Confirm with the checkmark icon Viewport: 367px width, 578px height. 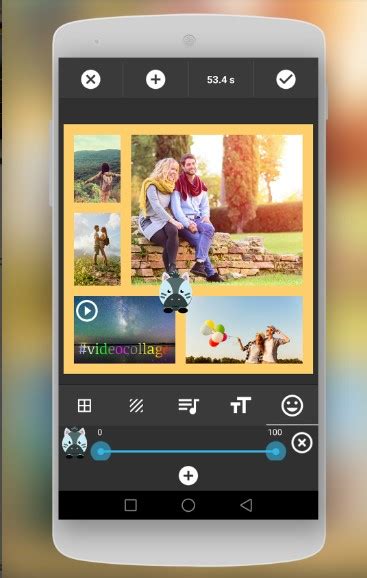point(286,79)
